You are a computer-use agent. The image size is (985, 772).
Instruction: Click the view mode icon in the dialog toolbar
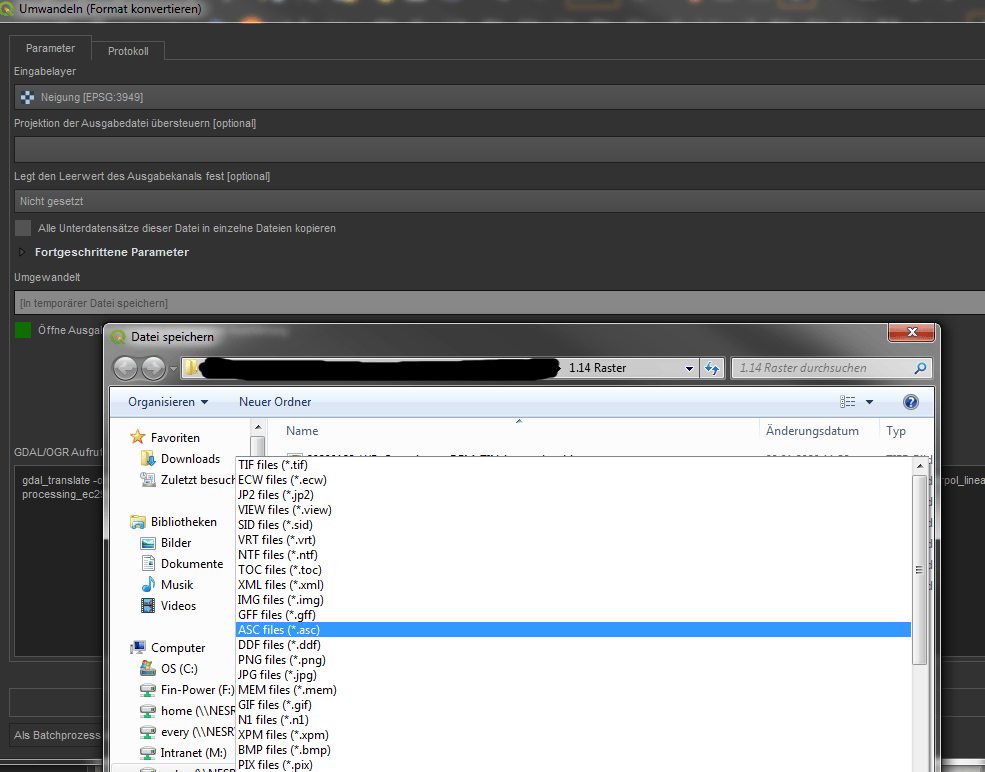[847, 402]
